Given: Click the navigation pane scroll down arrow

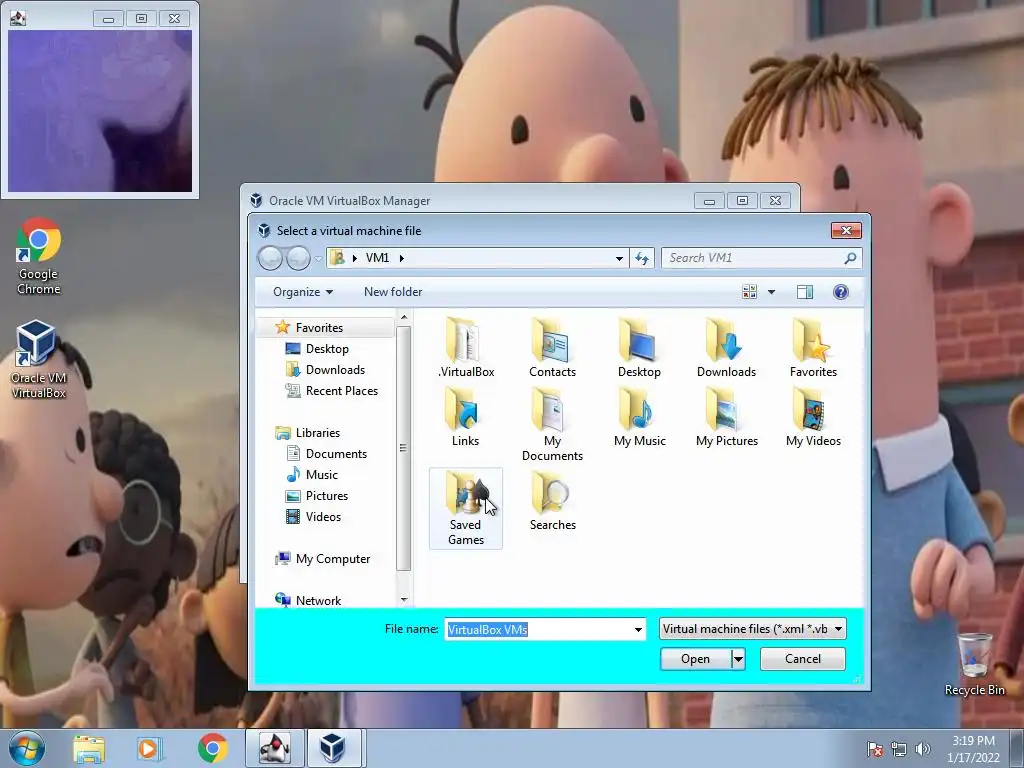Looking at the screenshot, I should [x=404, y=600].
